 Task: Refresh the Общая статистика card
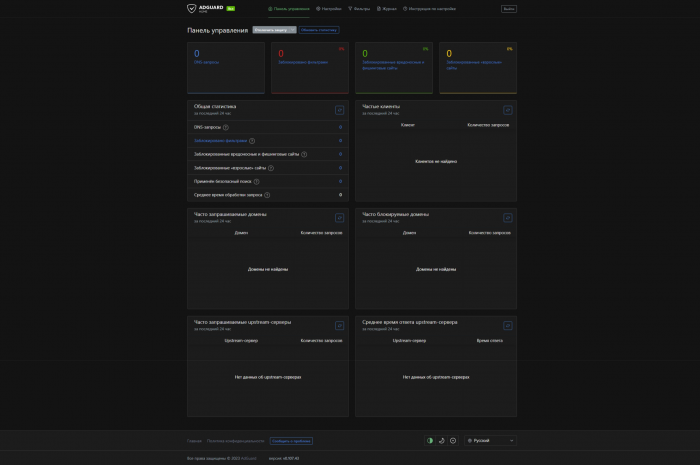(x=339, y=110)
